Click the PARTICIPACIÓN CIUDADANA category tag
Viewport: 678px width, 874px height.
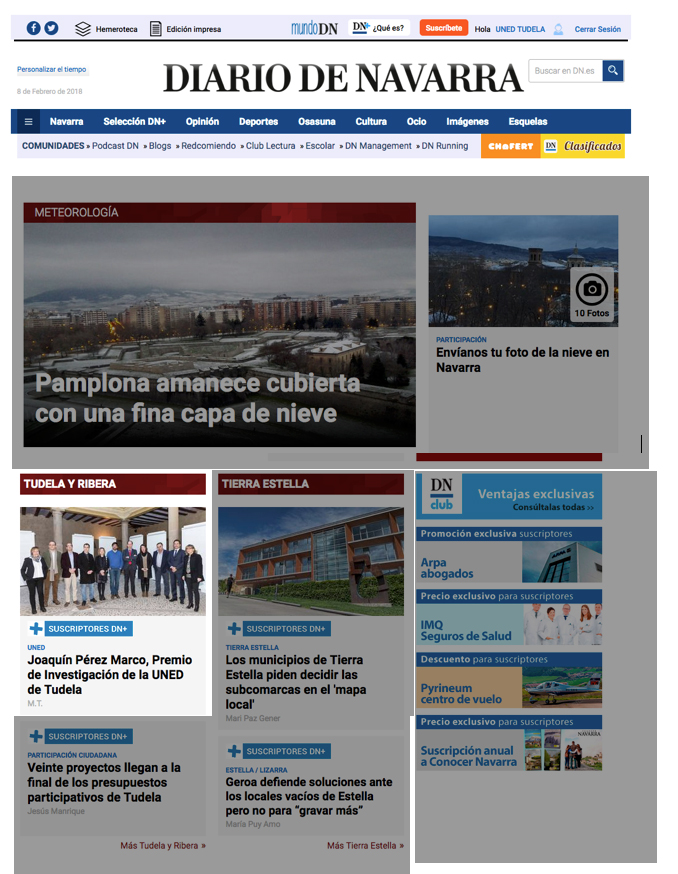coord(72,755)
